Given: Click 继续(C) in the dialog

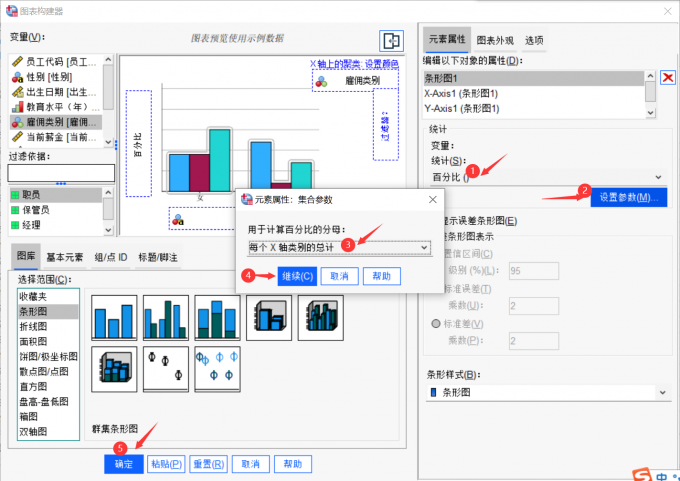Looking at the screenshot, I should pyautogui.click(x=297, y=276).
